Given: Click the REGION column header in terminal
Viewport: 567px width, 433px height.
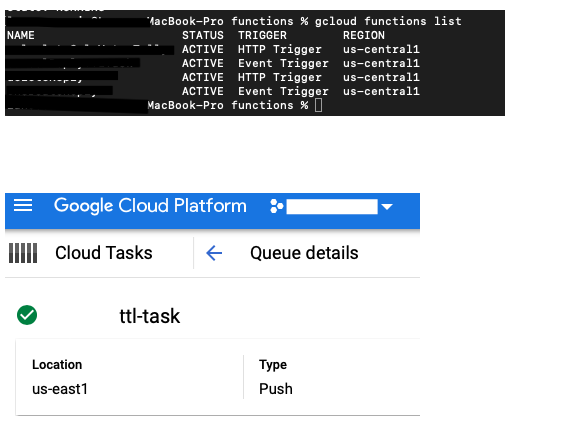Looking at the screenshot, I should click(364, 35).
